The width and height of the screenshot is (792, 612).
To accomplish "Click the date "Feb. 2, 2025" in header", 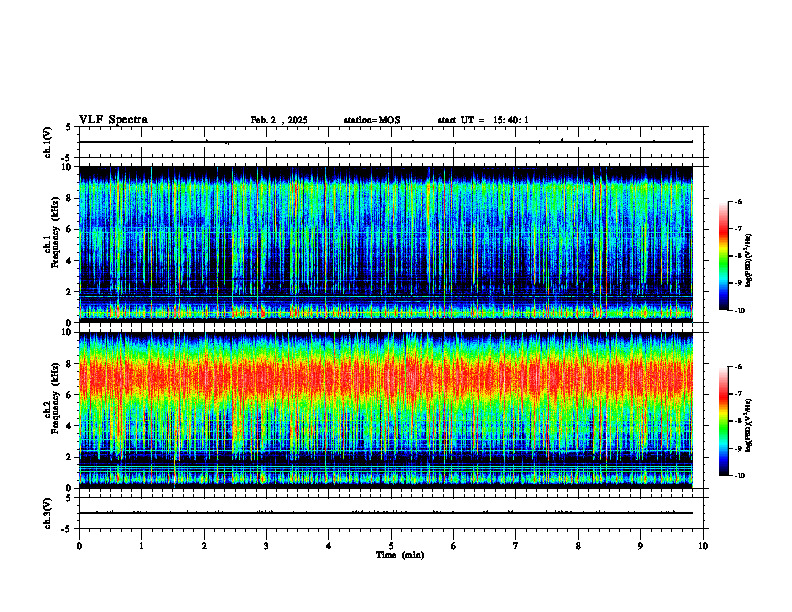I will tap(279, 120).
